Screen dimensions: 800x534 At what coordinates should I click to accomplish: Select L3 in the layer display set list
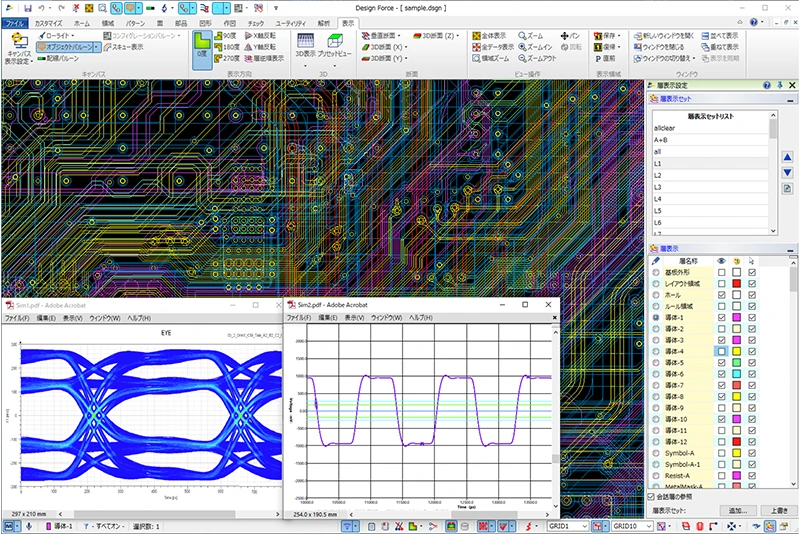click(710, 187)
